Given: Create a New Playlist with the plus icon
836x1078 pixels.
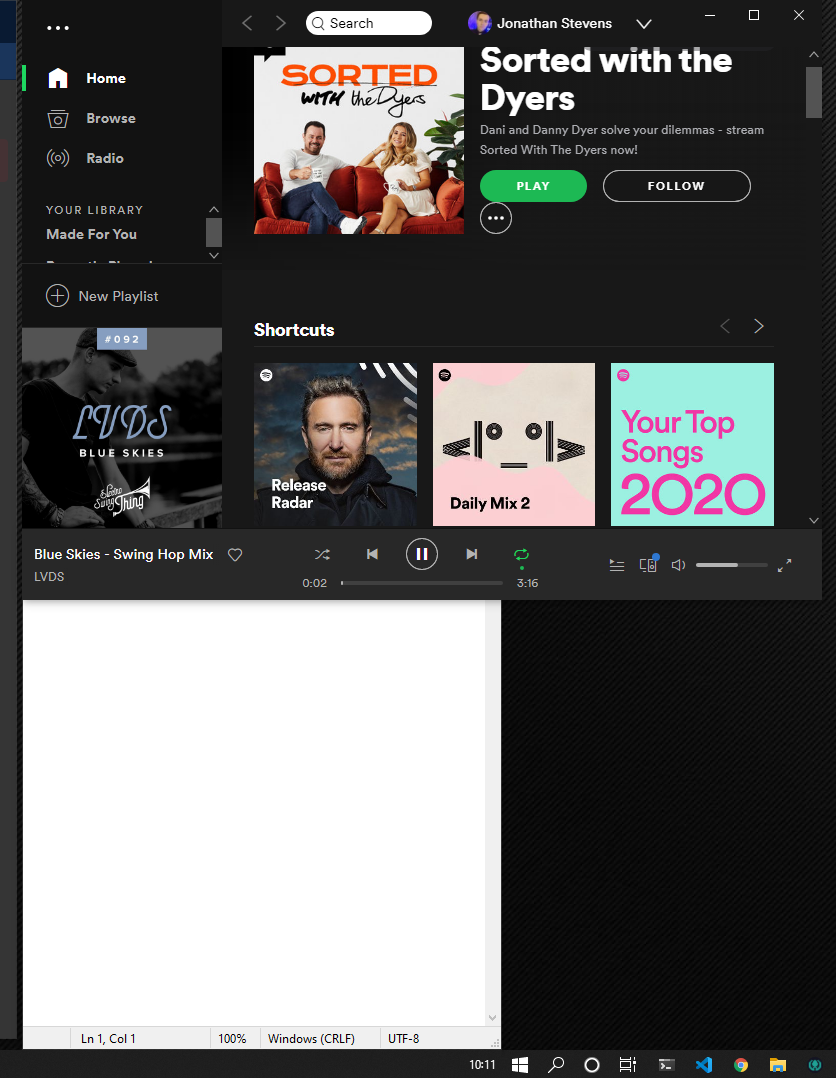Looking at the screenshot, I should click(102, 296).
